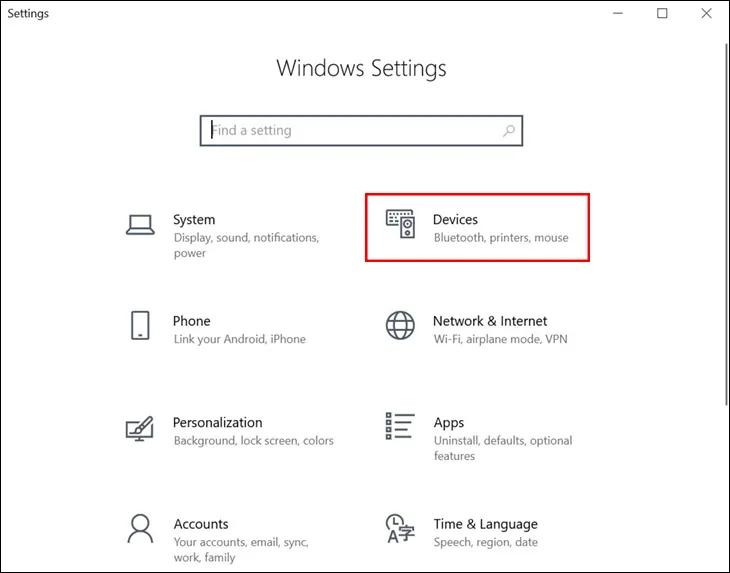Image resolution: width=730 pixels, height=573 pixels.
Task: Click 'Link your Android, iPhone' text
Action: (240, 339)
